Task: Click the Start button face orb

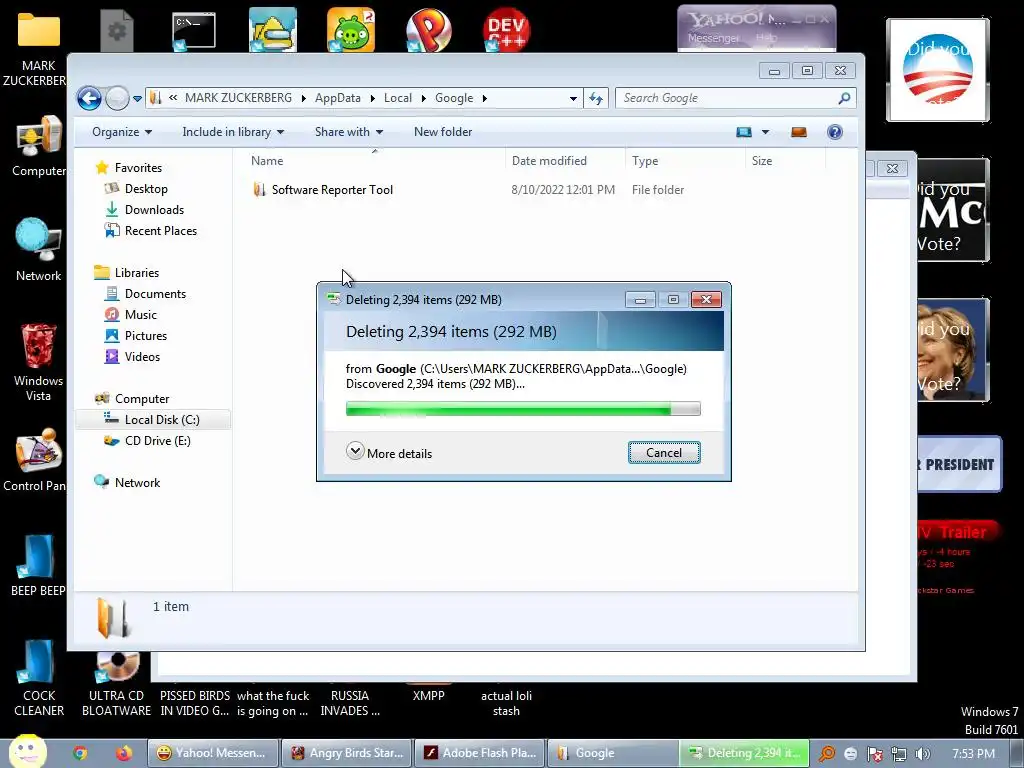Action: coord(27,752)
